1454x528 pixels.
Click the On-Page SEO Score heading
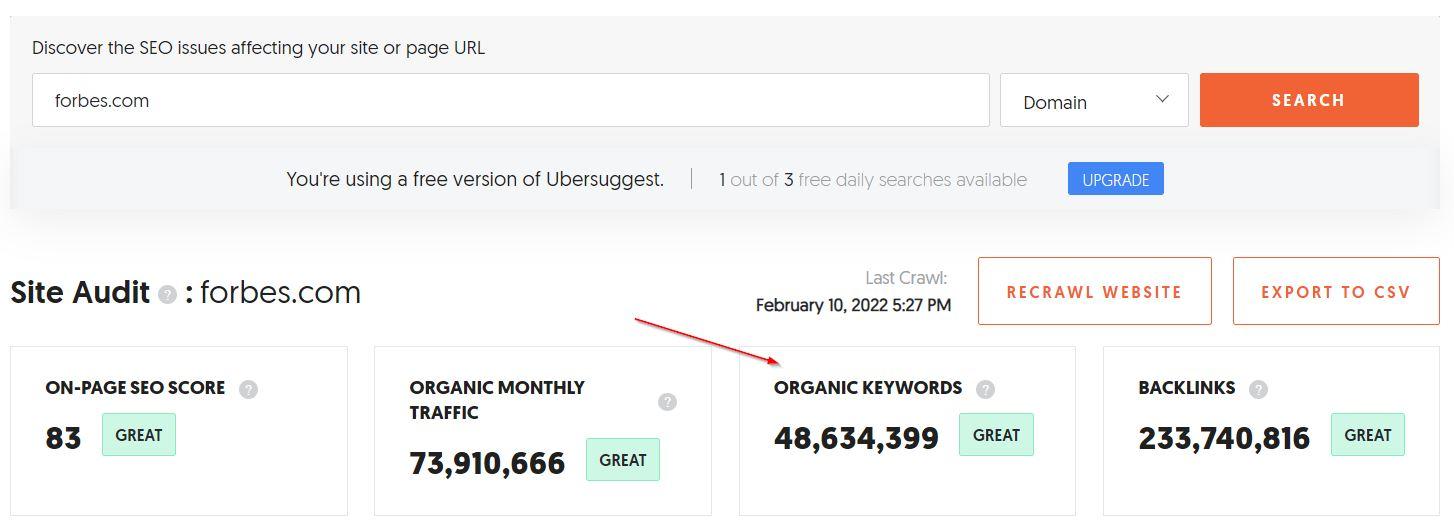pos(135,388)
